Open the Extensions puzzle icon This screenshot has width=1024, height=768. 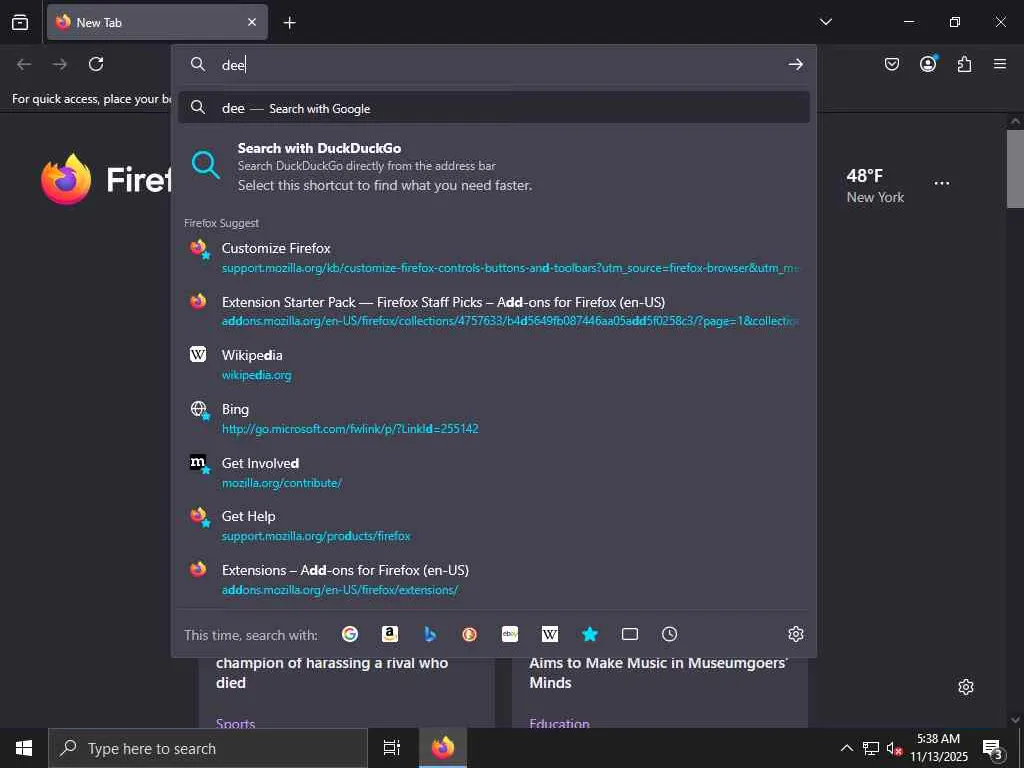(964, 64)
